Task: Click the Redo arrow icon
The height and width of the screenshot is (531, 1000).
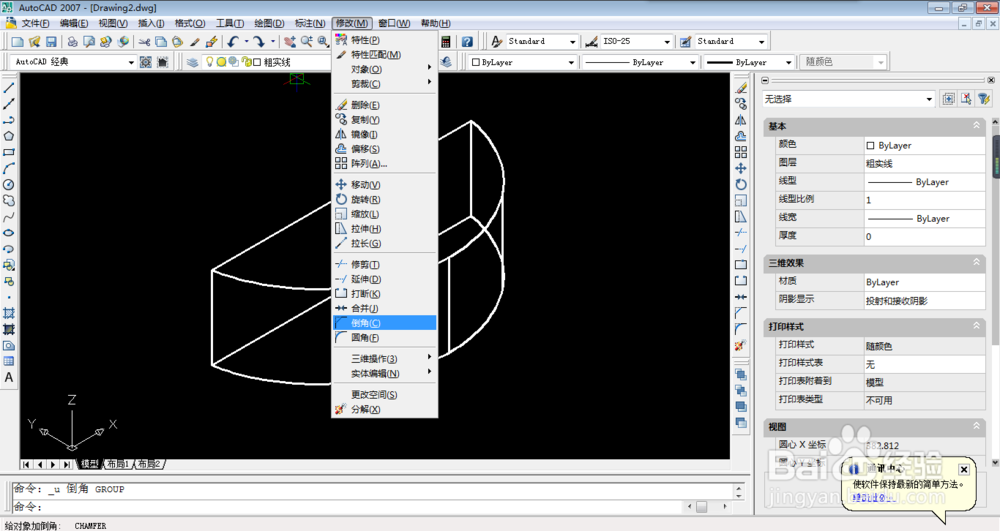Action: [259, 41]
